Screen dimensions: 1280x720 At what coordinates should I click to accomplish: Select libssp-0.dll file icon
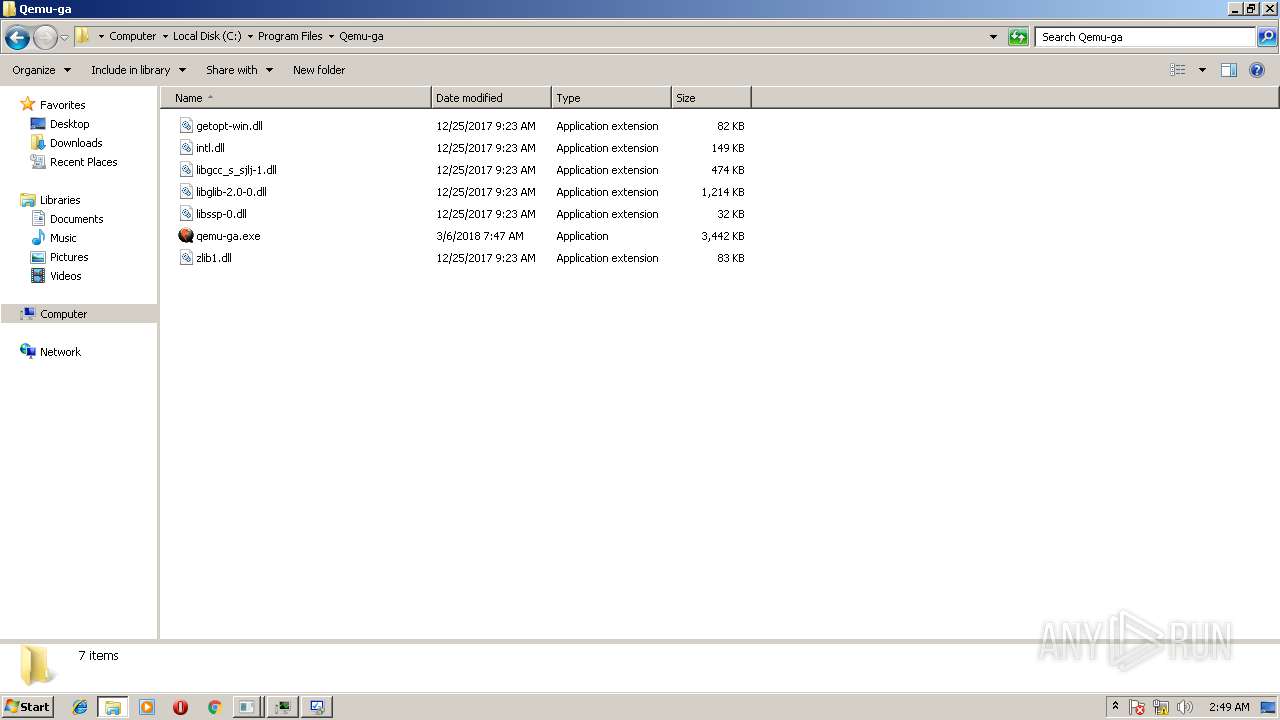(186, 214)
